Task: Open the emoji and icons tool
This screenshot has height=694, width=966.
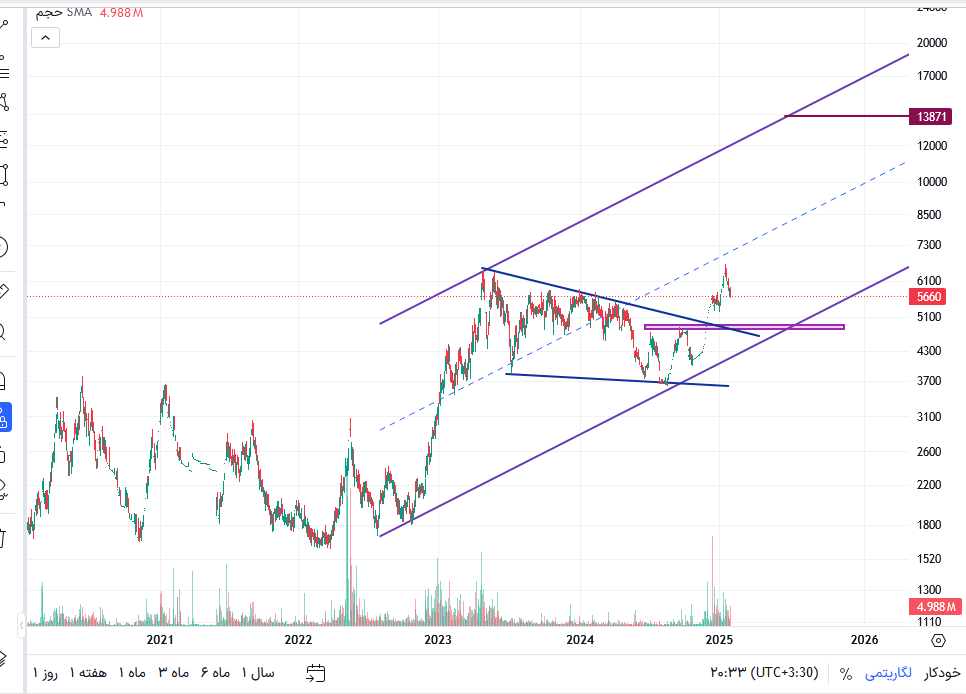Action: (x=3, y=247)
